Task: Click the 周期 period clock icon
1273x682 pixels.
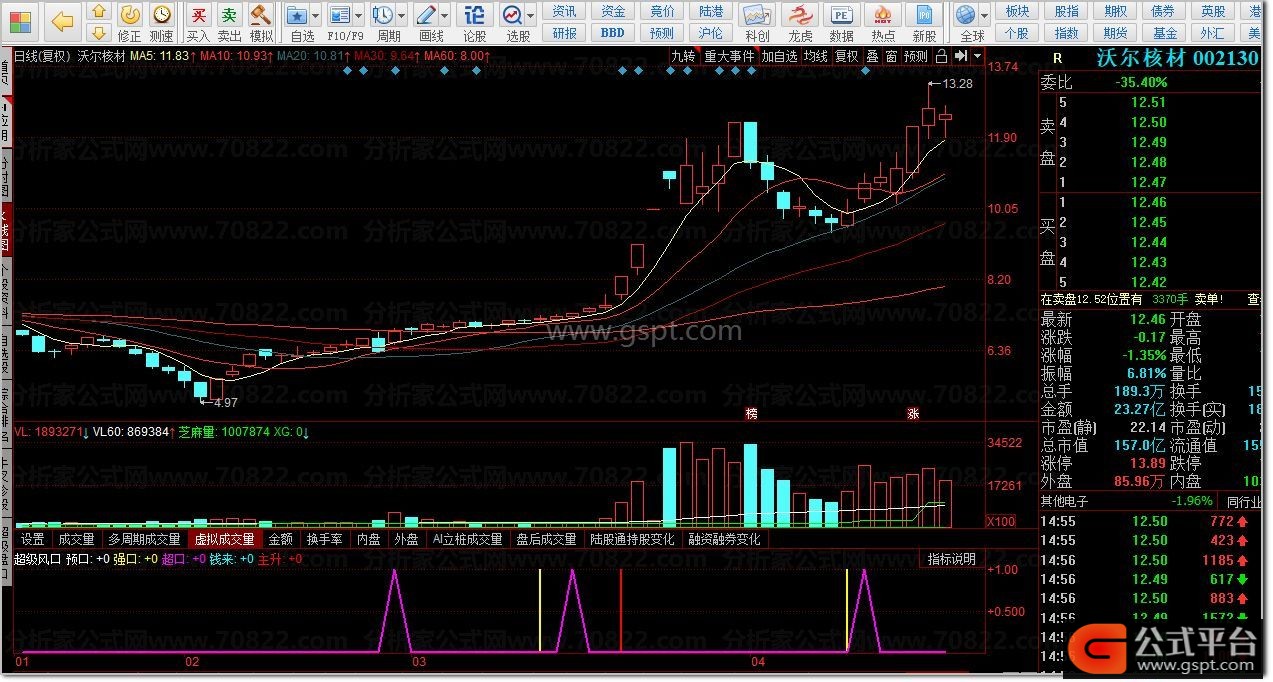Action: (x=384, y=22)
